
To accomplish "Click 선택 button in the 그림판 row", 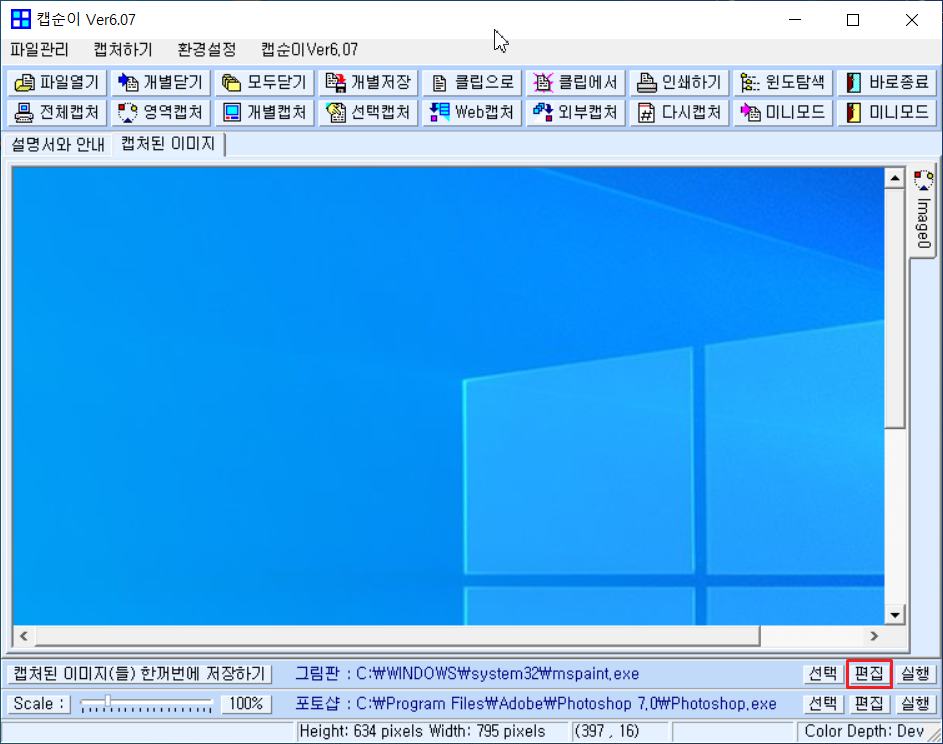I will [x=823, y=674].
